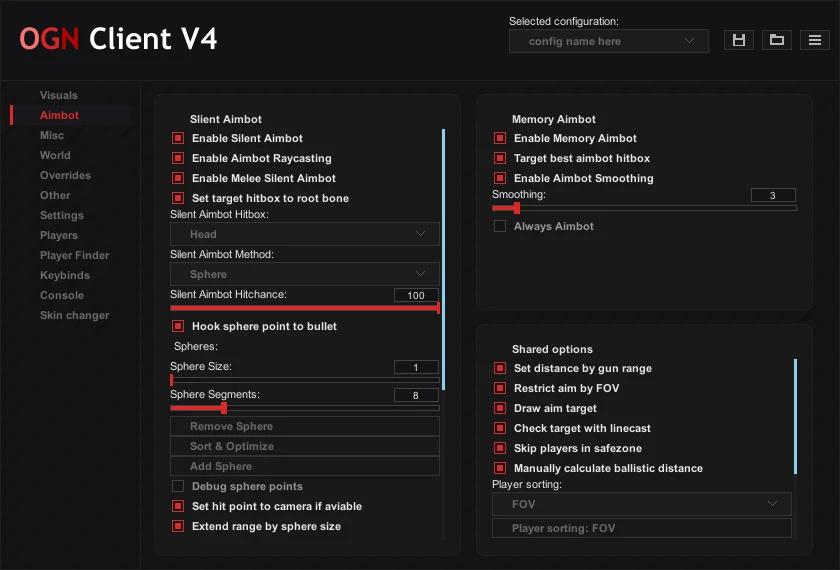Image resolution: width=840 pixels, height=570 pixels.
Task: Click the Sphere Size slider track
Action: (305, 380)
